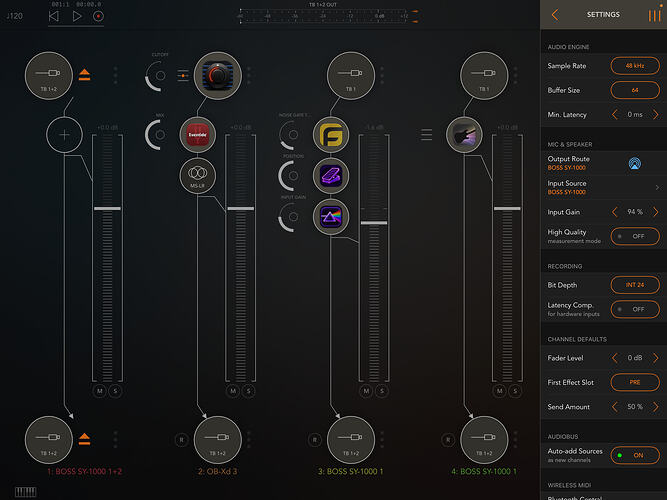
Task: Decrease Fader Level with left arrow
Action: [x=615, y=358]
